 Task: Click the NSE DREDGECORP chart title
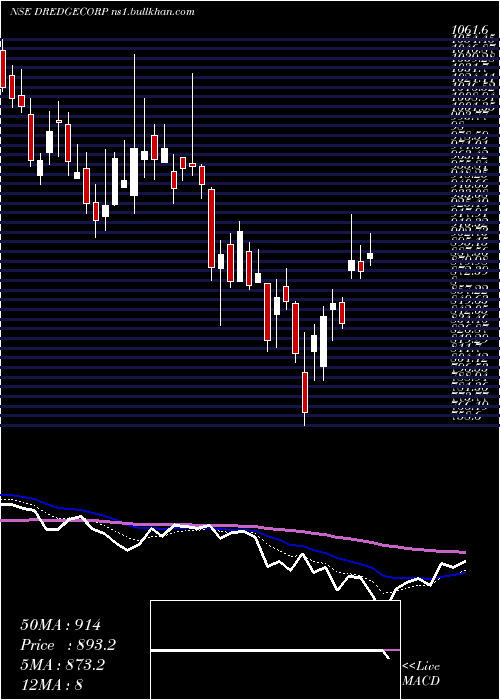pyautogui.click(x=58, y=12)
